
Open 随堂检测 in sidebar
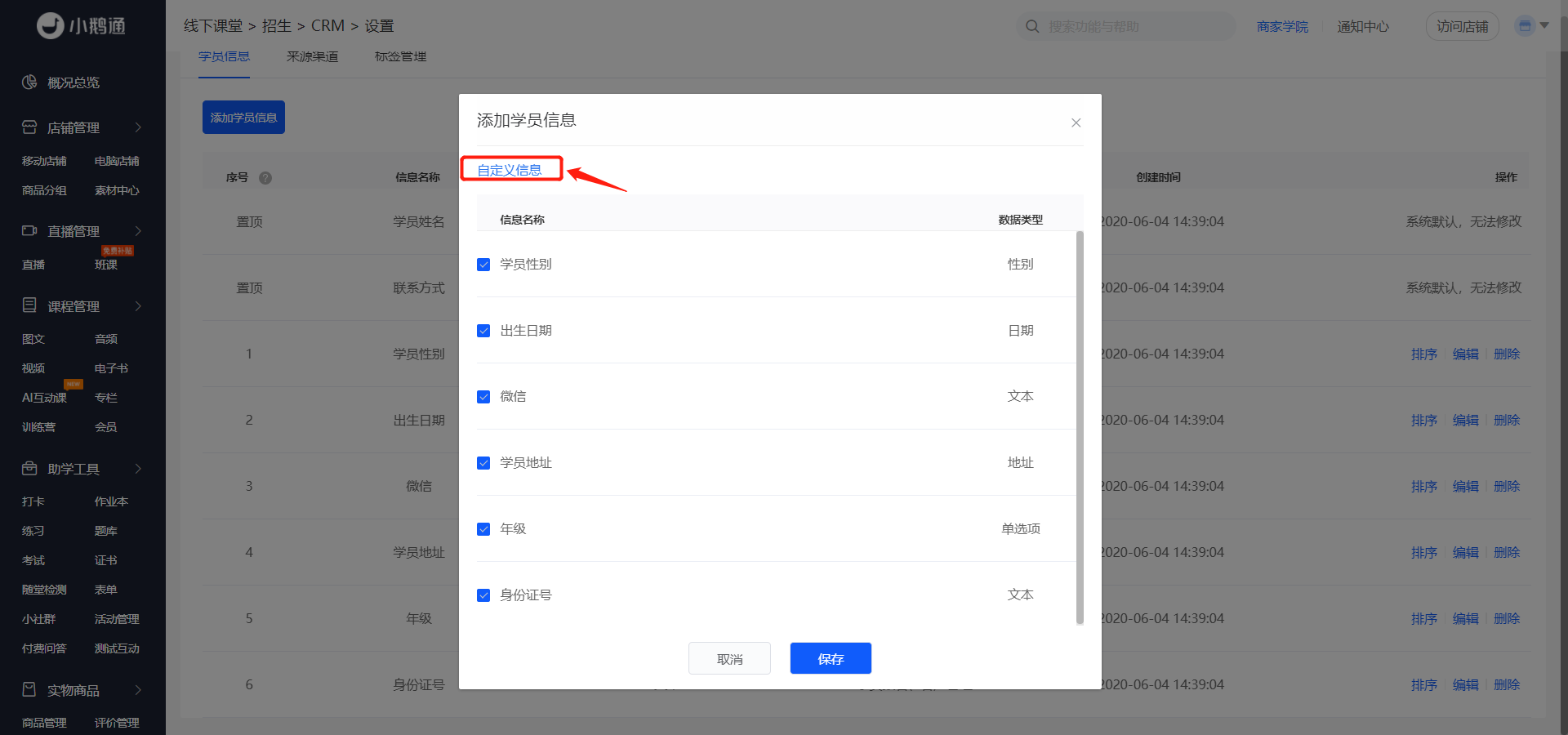(x=44, y=590)
